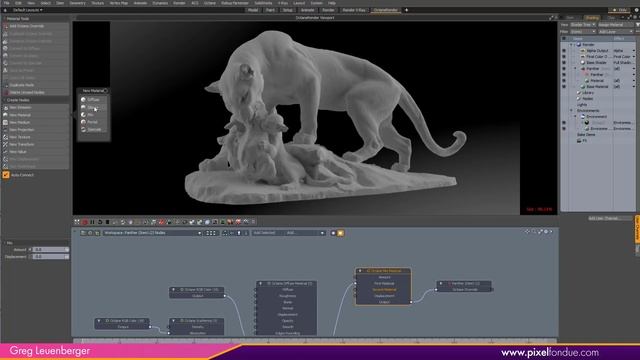Click the yellow highlighted icon in node editor toolbar
Image resolution: width=640 pixels, height=360 pixels.
(340, 233)
